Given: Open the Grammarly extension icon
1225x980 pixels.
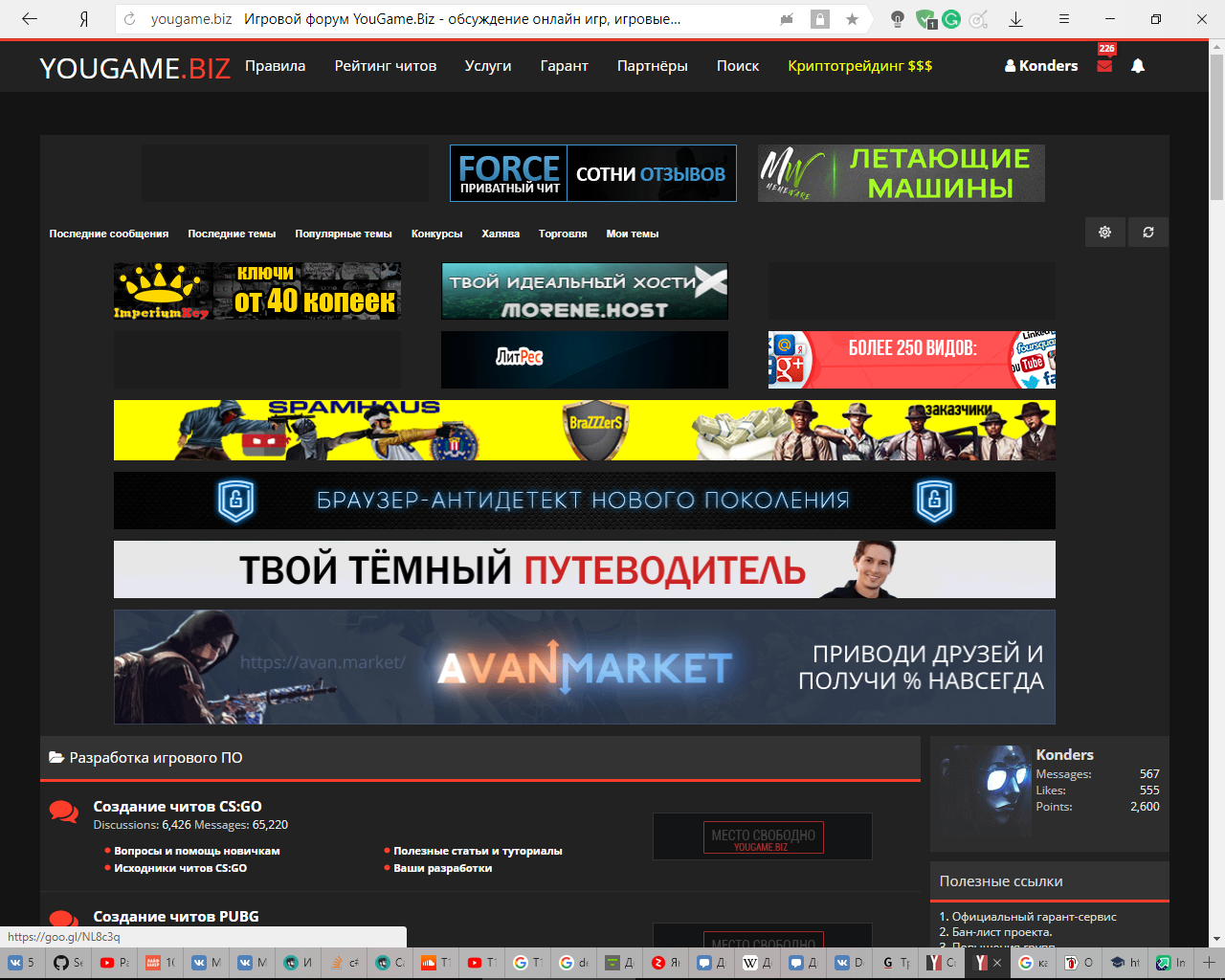Looking at the screenshot, I should (x=951, y=19).
